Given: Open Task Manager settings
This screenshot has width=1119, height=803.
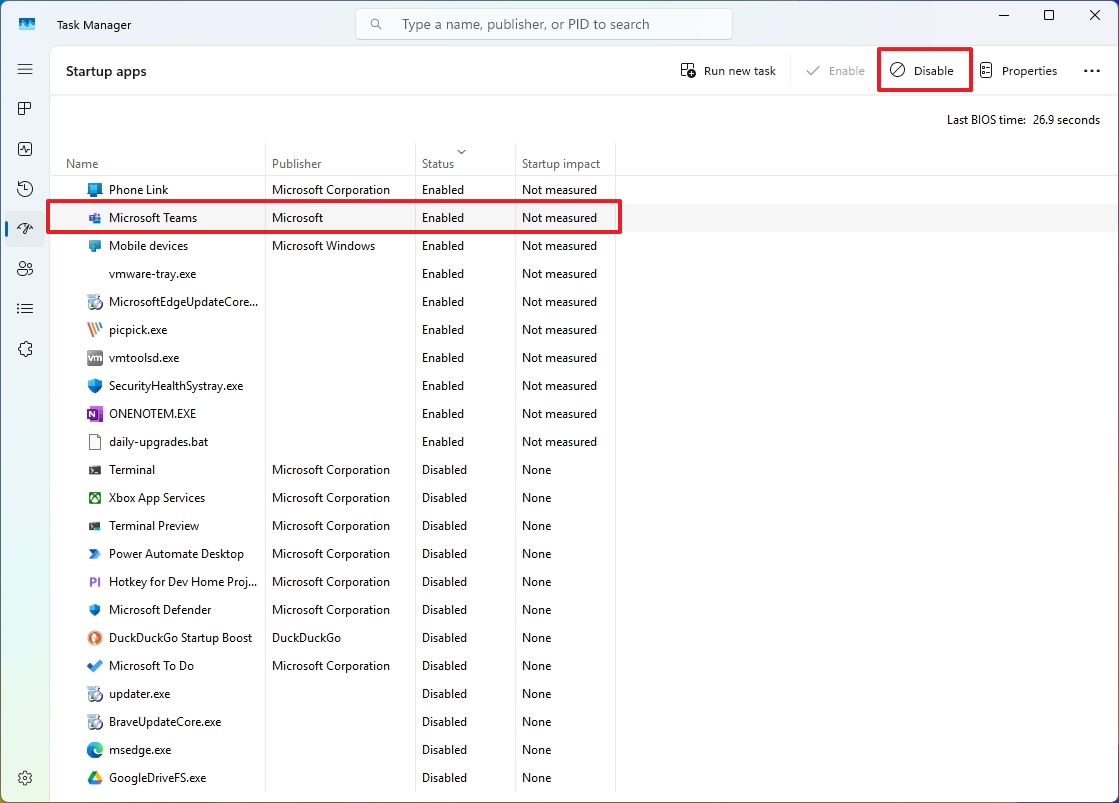Looking at the screenshot, I should pos(25,778).
